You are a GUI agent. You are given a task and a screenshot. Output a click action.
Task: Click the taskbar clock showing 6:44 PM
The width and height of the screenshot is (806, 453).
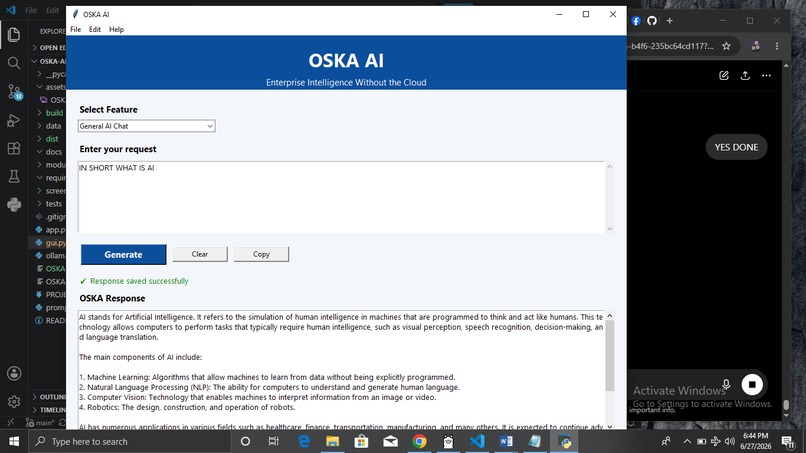click(756, 441)
